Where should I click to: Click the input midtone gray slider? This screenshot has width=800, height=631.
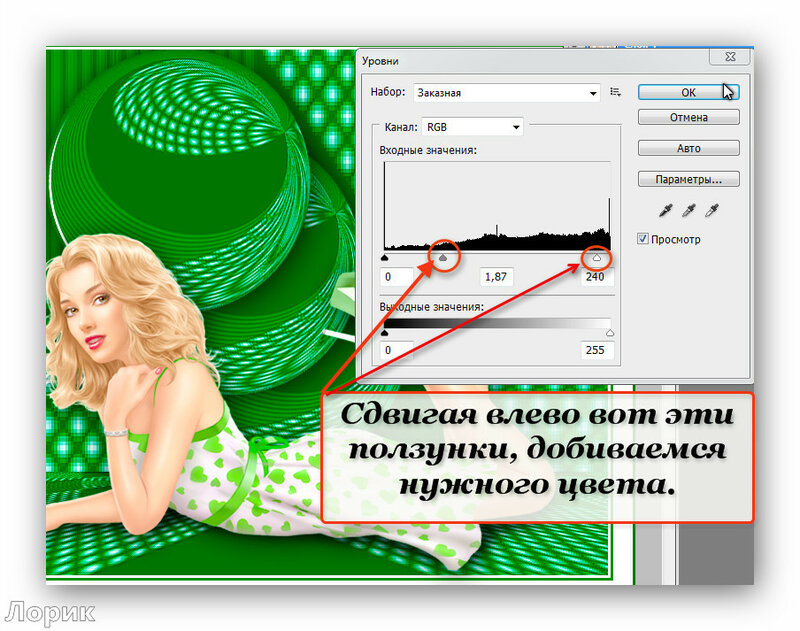[x=443, y=258]
